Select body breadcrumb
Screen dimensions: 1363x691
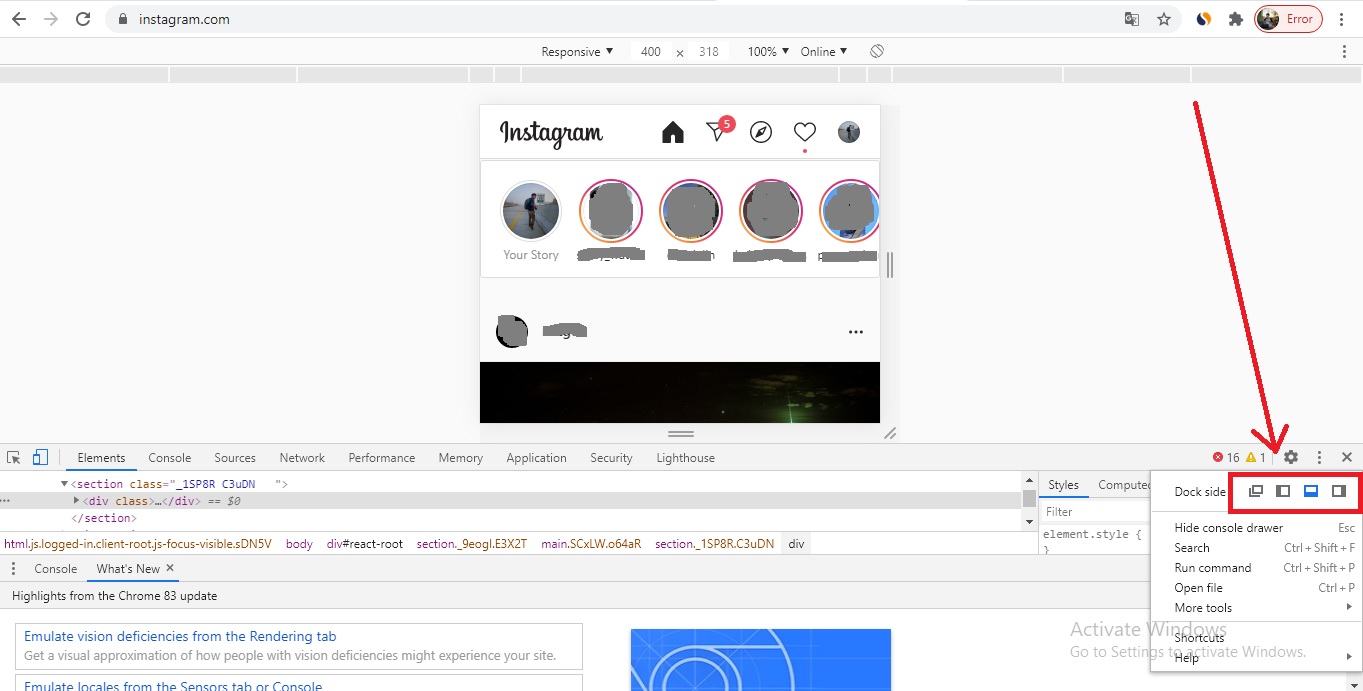coord(299,544)
